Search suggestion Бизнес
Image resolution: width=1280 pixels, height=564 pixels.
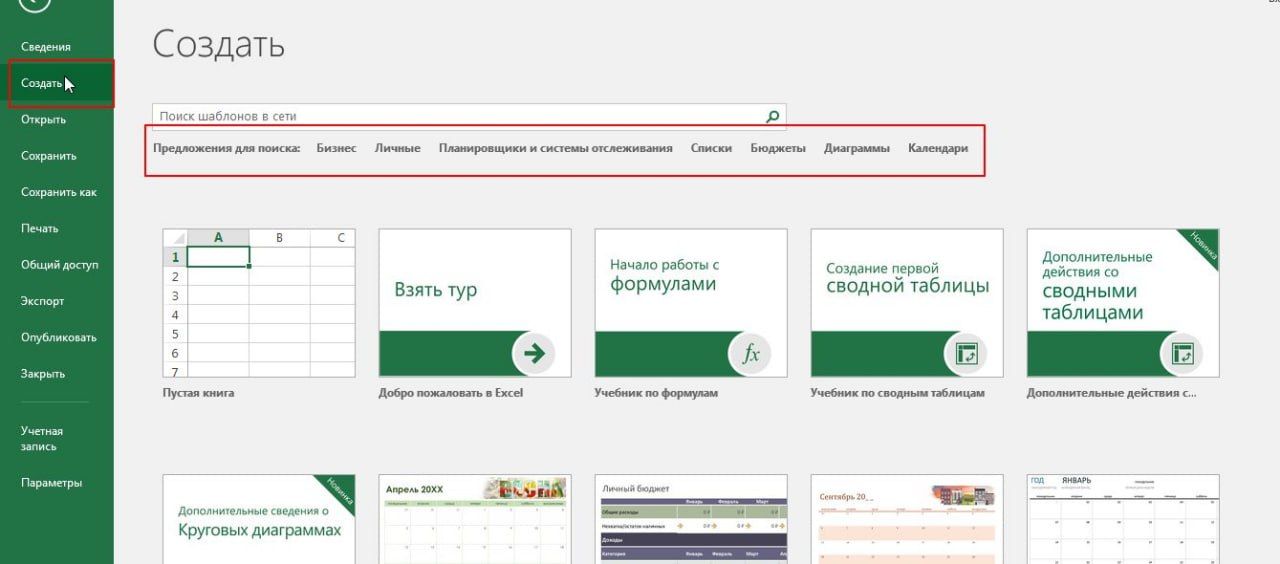[x=336, y=148]
